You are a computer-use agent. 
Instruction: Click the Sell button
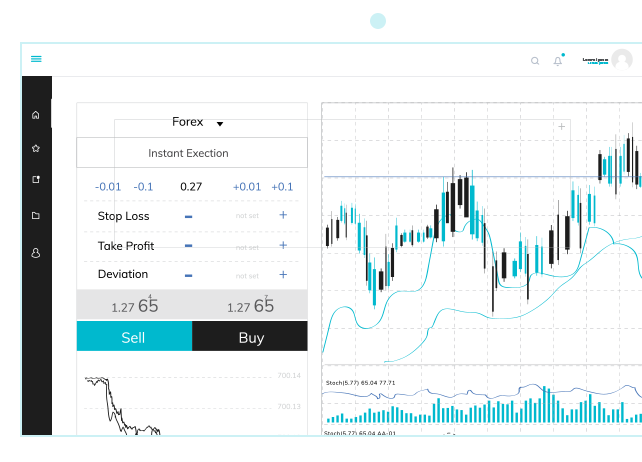134,336
